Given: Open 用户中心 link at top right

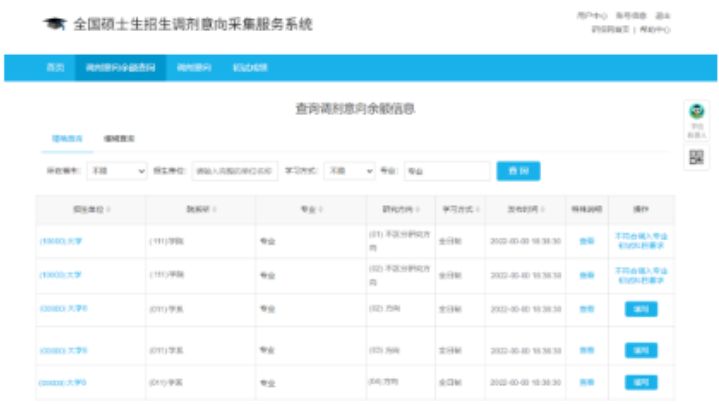Looking at the screenshot, I should click(592, 16).
